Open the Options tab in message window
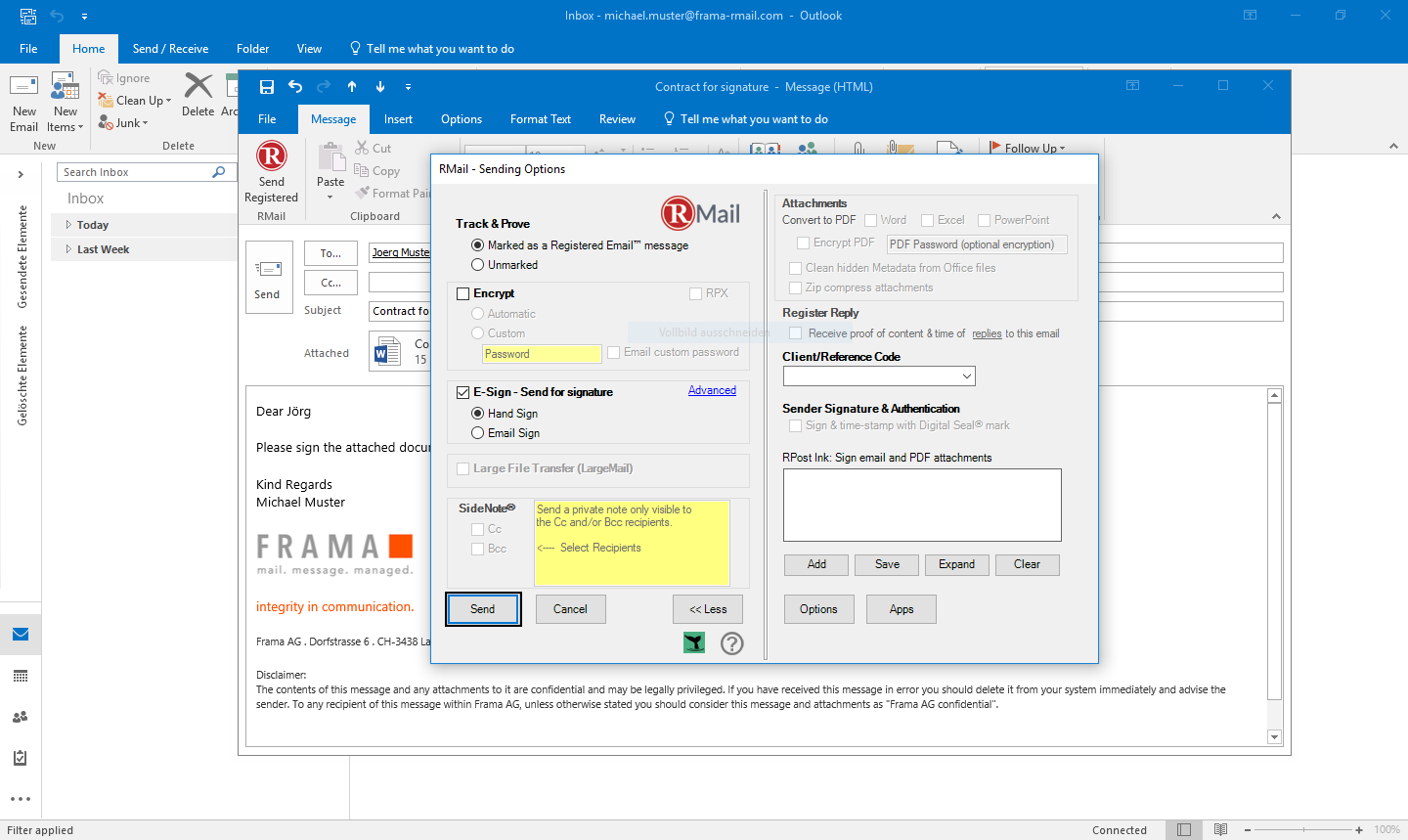 coord(462,119)
